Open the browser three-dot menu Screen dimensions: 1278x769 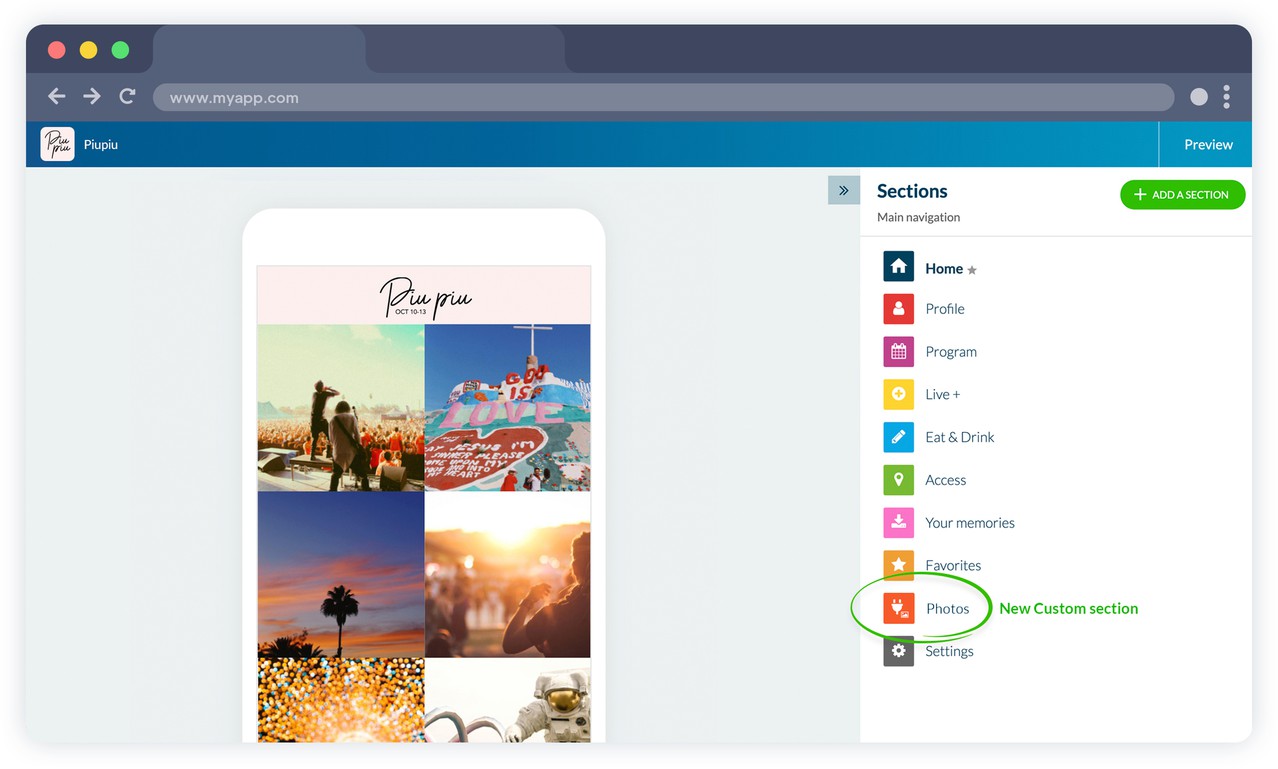coord(1226,97)
